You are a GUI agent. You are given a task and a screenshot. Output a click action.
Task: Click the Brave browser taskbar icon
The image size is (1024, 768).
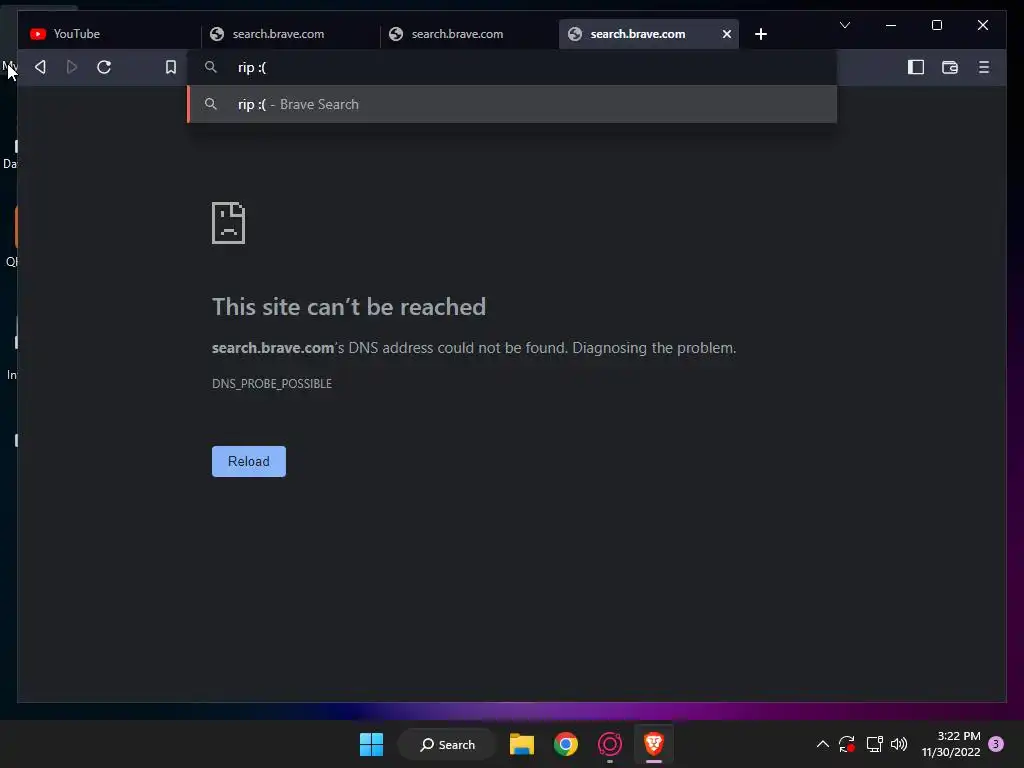point(654,744)
